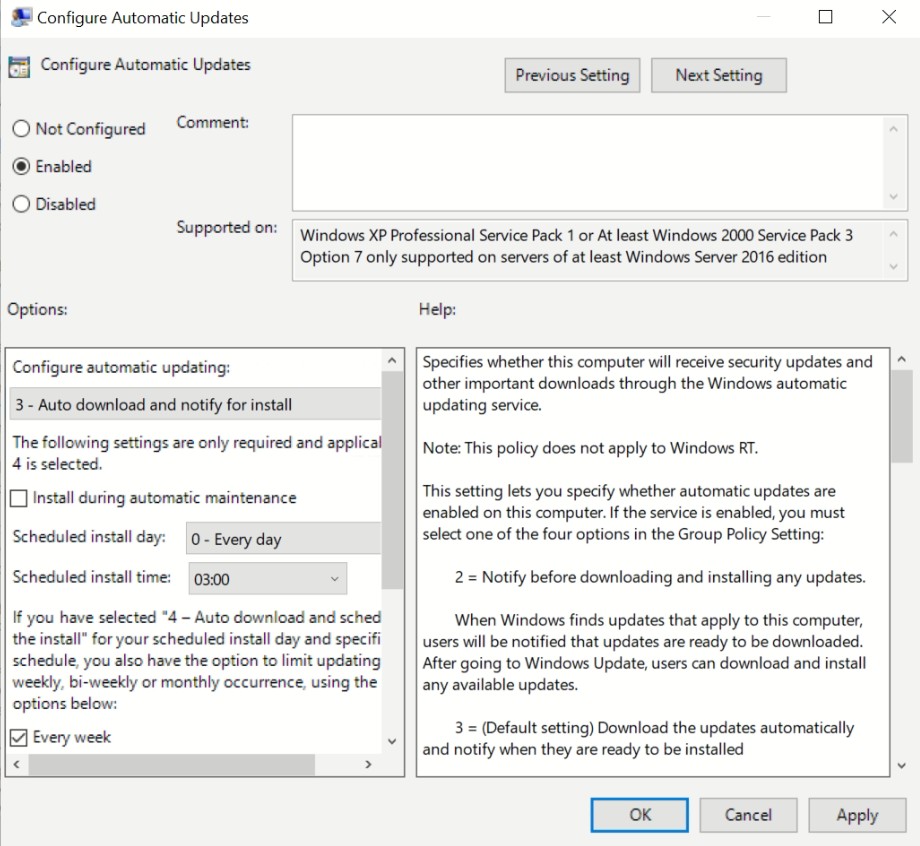This screenshot has height=846, width=920.
Task: Click Help pane vertical scrollbar thumb
Action: point(901,417)
